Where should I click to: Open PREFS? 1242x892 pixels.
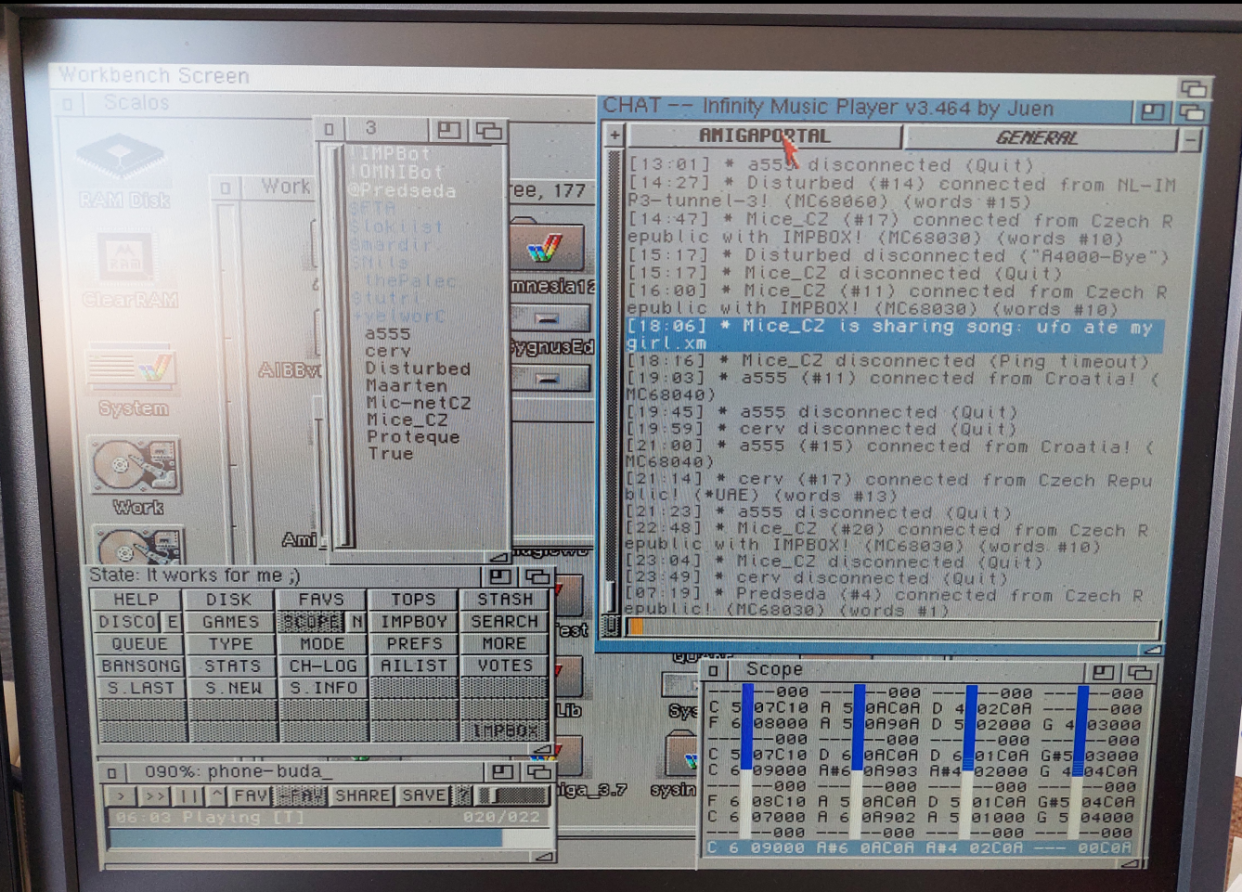[x=413, y=644]
